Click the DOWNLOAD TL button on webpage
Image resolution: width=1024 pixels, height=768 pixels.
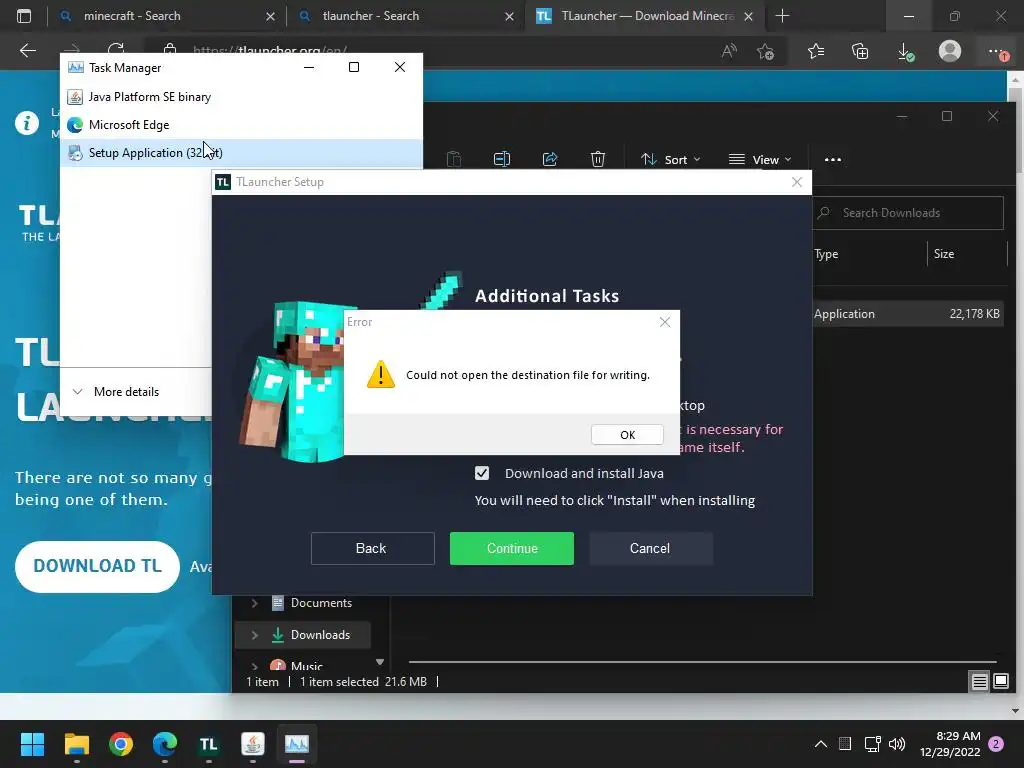coord(97,566)
